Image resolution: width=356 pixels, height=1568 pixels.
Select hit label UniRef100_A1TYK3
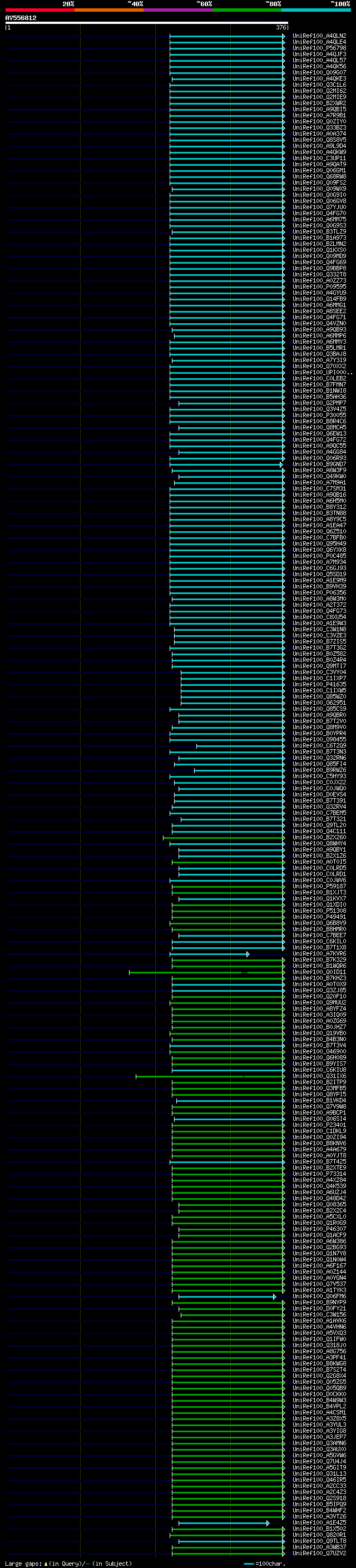tap(319, 1290)
